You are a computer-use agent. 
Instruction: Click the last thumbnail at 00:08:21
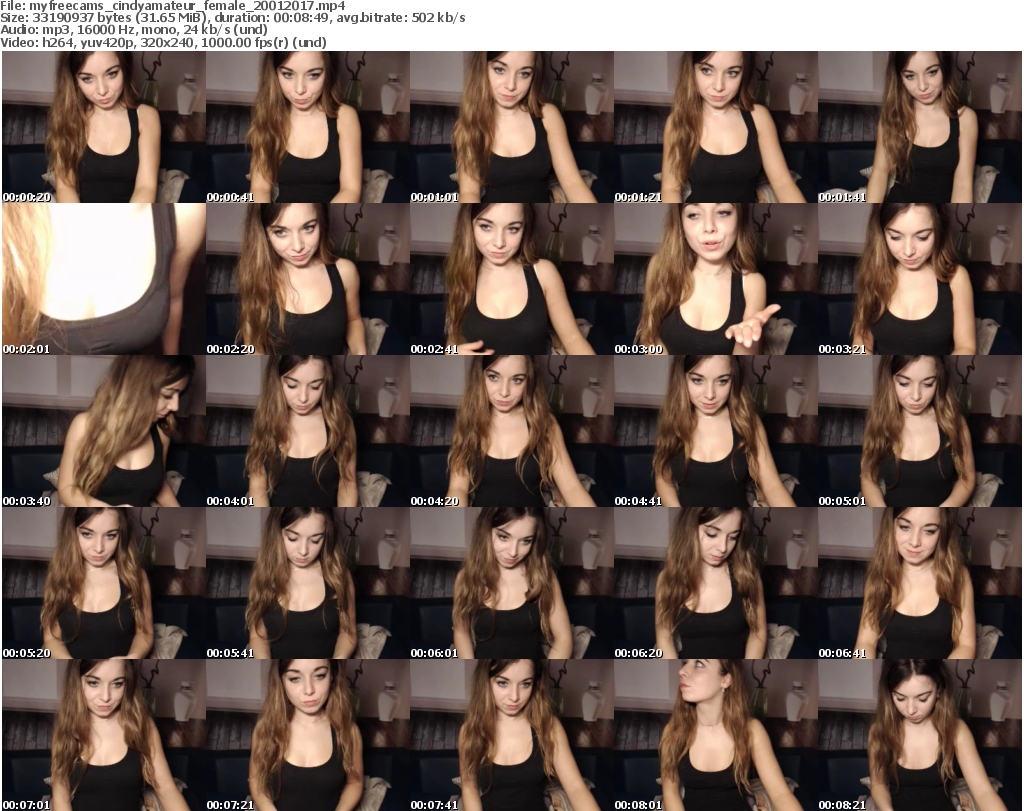click(x=920, y=735)
